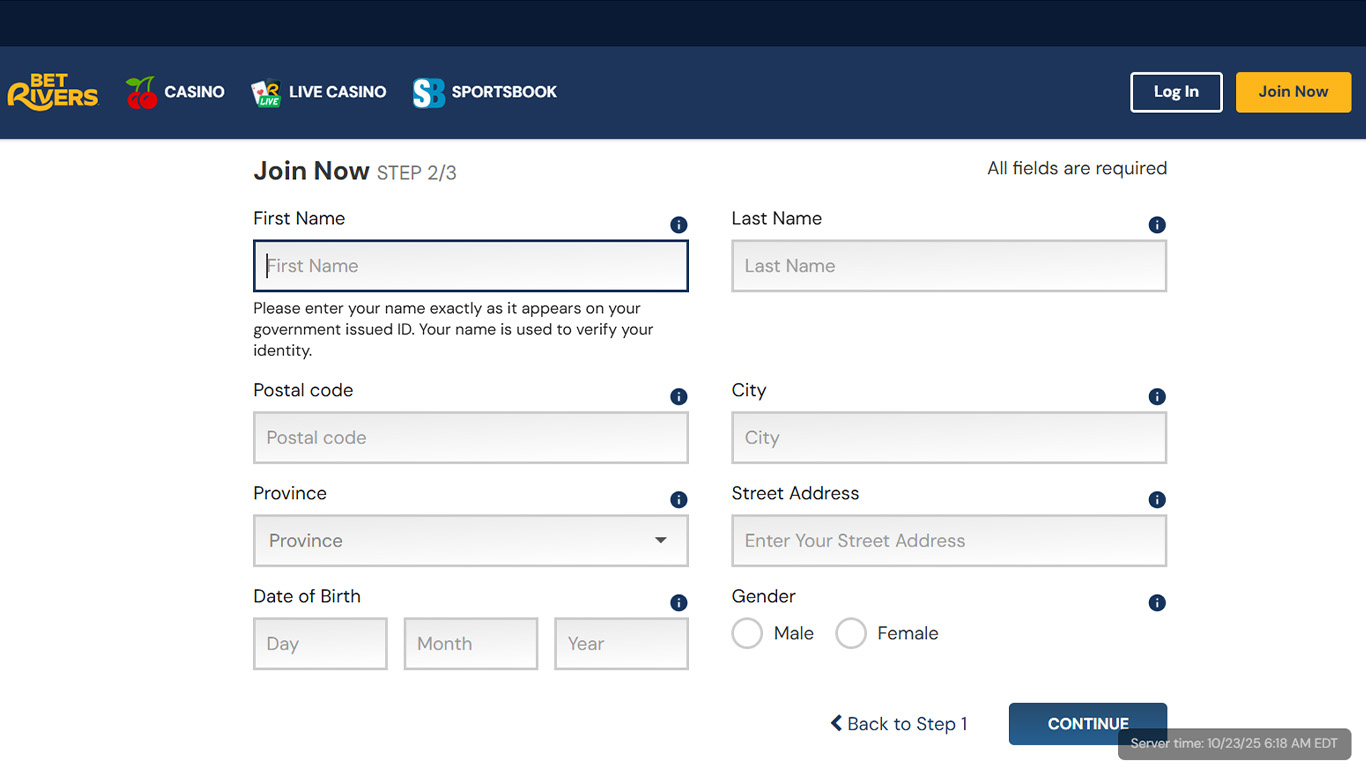The image size is (1366, 768).
Task: Select the Female gender option
Action: coord(851,633)
